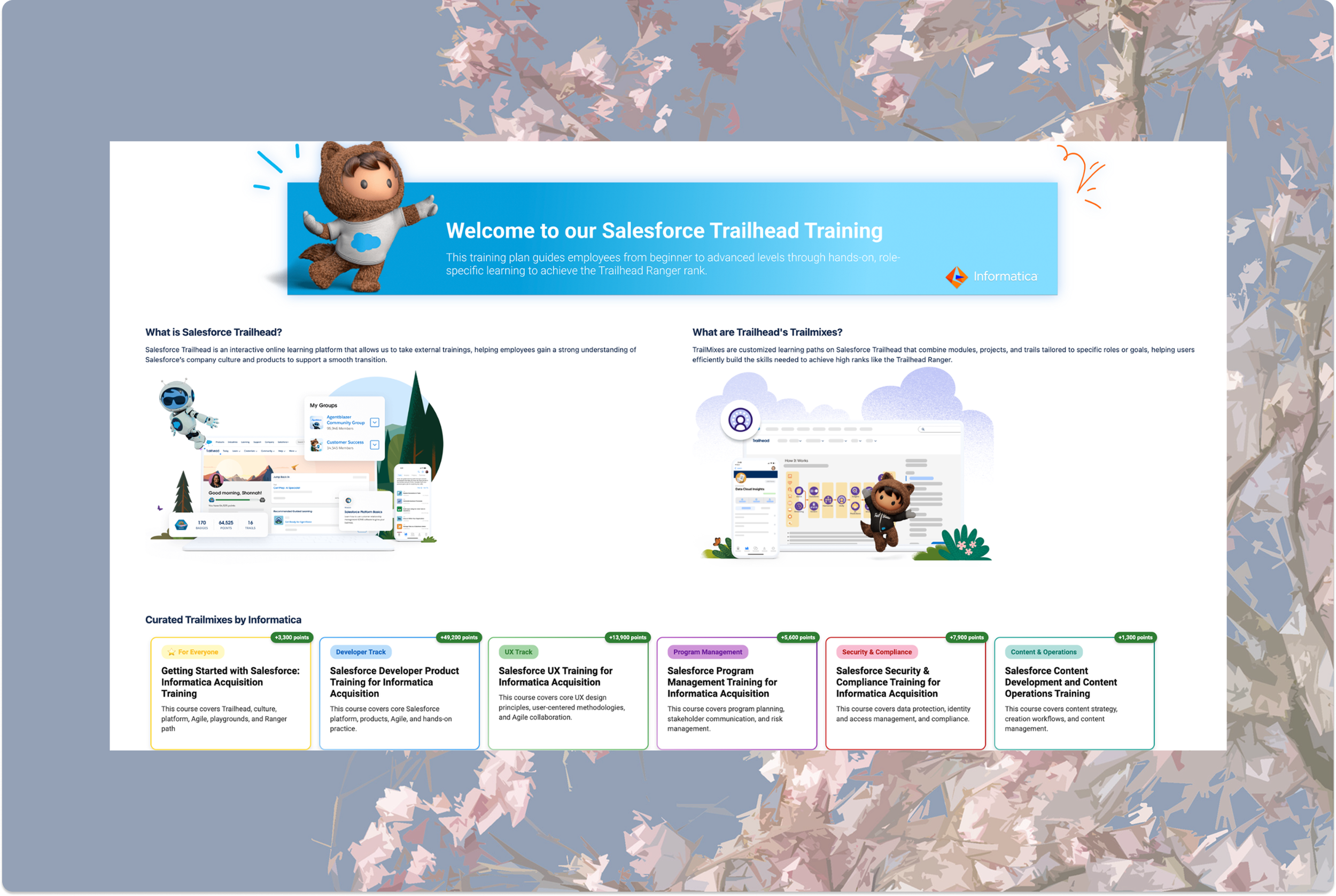Click the What are Trailhead's Trailmixes? heading
This screenshot has height=896, width=1336.
(x=767, y=332)
